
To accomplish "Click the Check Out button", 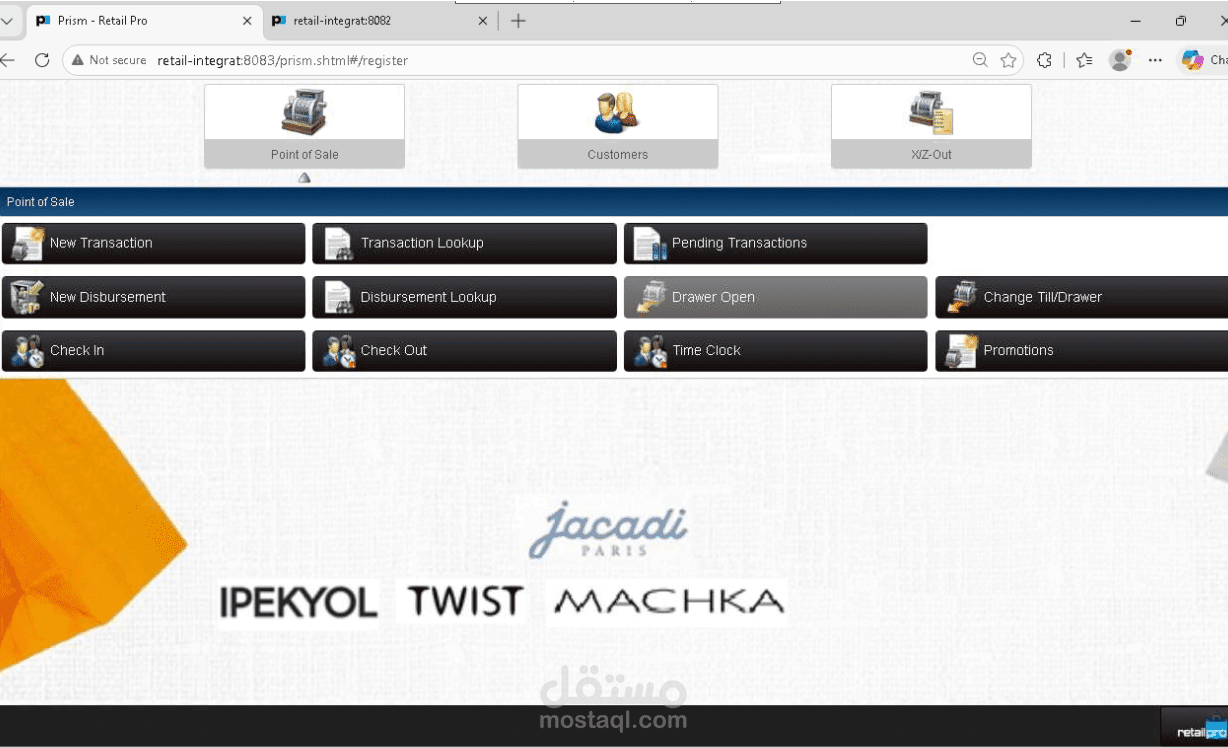I will pyautogui.click(x=464, y=351).
